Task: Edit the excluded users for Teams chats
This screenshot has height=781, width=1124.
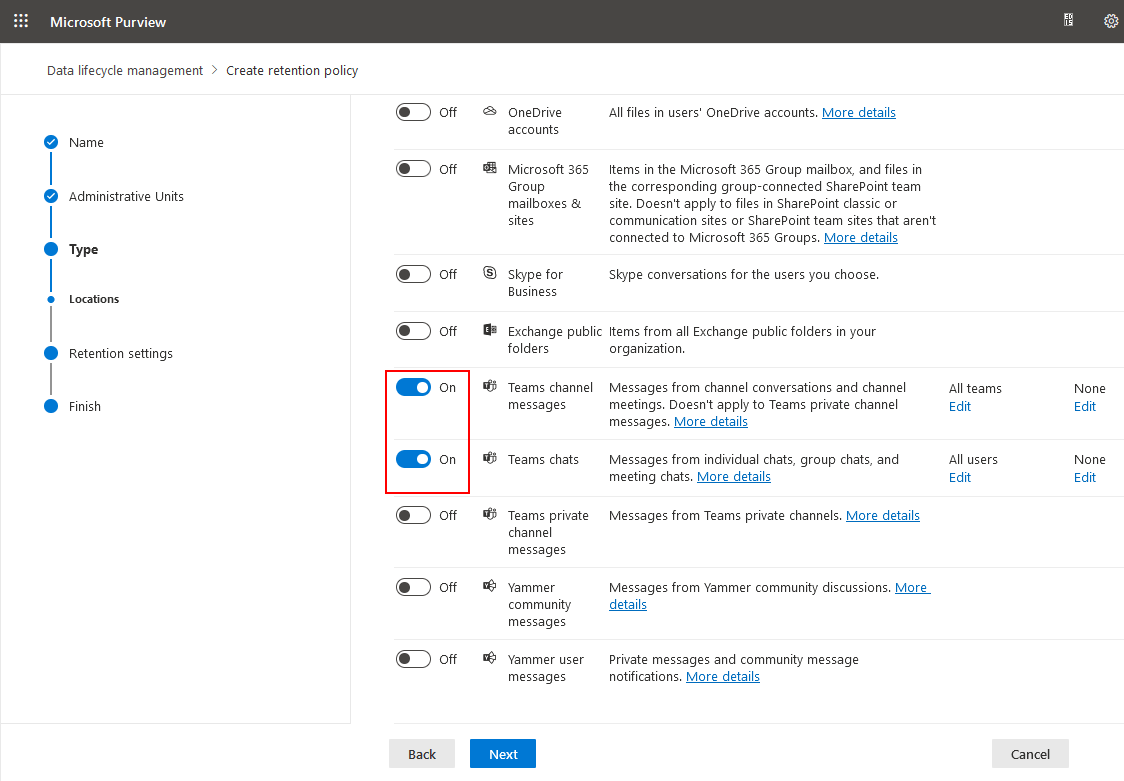Action: 1085,477
